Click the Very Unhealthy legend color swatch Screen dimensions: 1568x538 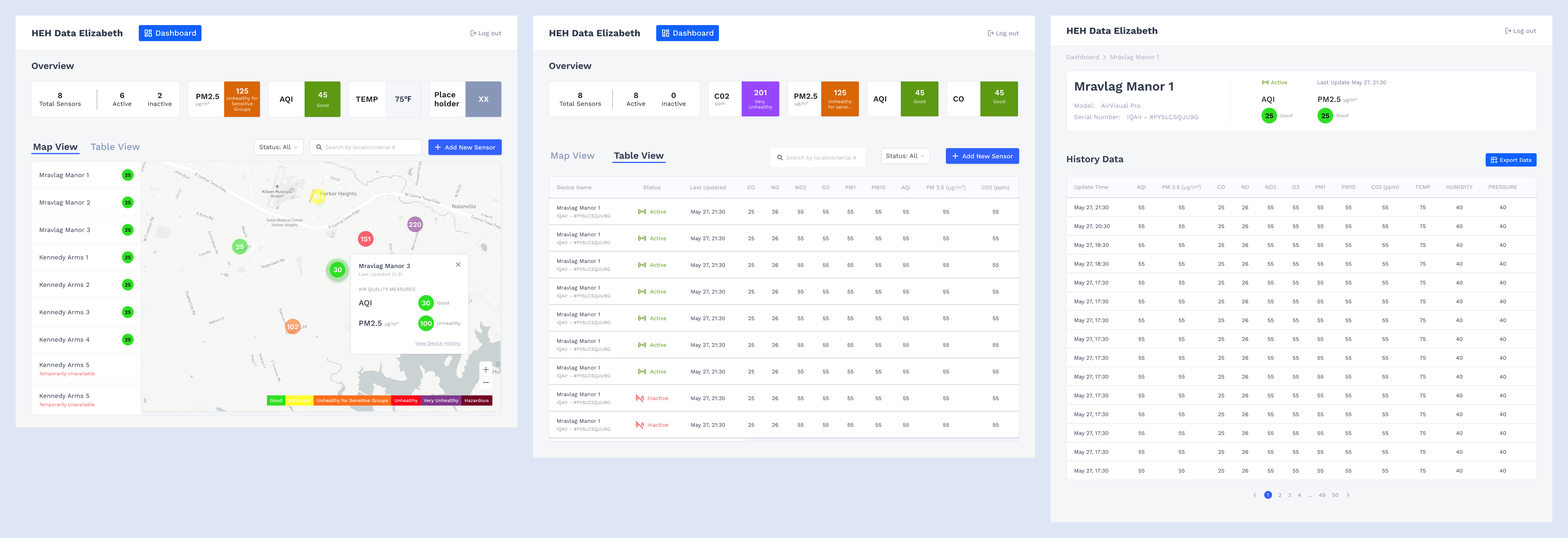click(441, 400)
